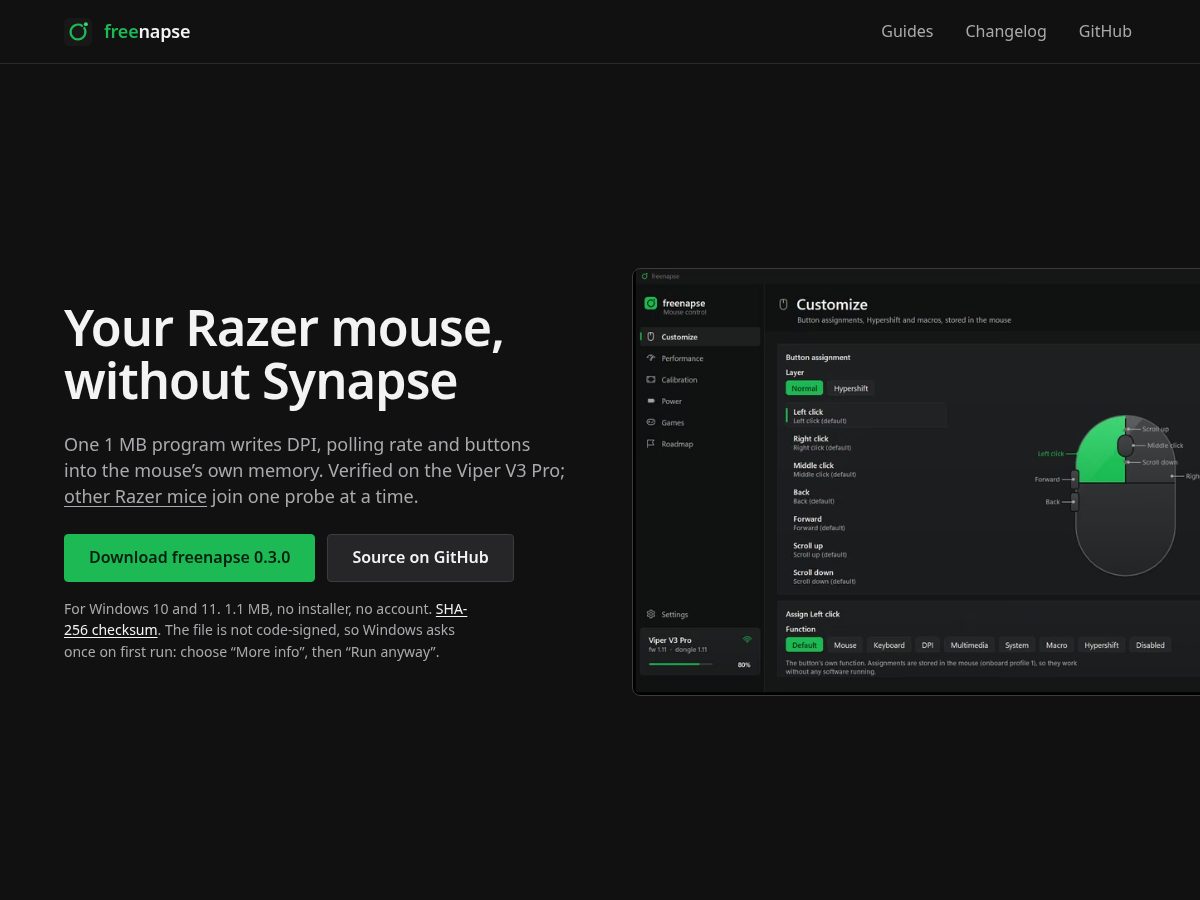The height and width of the screenshot is (900, 1200).
Task: Select the 'Scroll up' assignment row
Action: [x=866, y=550]
